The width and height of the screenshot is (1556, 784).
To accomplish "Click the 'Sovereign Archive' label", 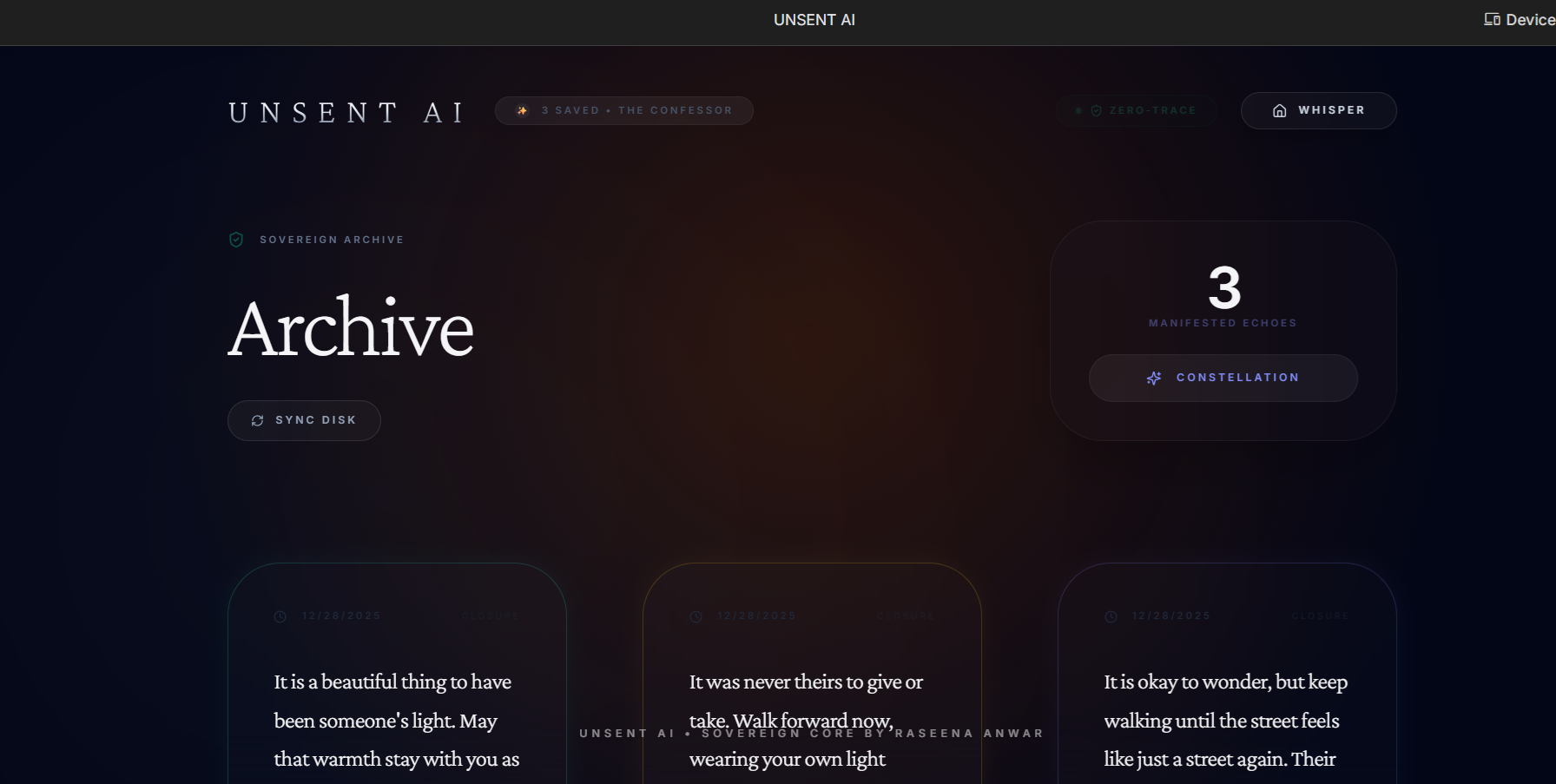I will pos(332,240).
